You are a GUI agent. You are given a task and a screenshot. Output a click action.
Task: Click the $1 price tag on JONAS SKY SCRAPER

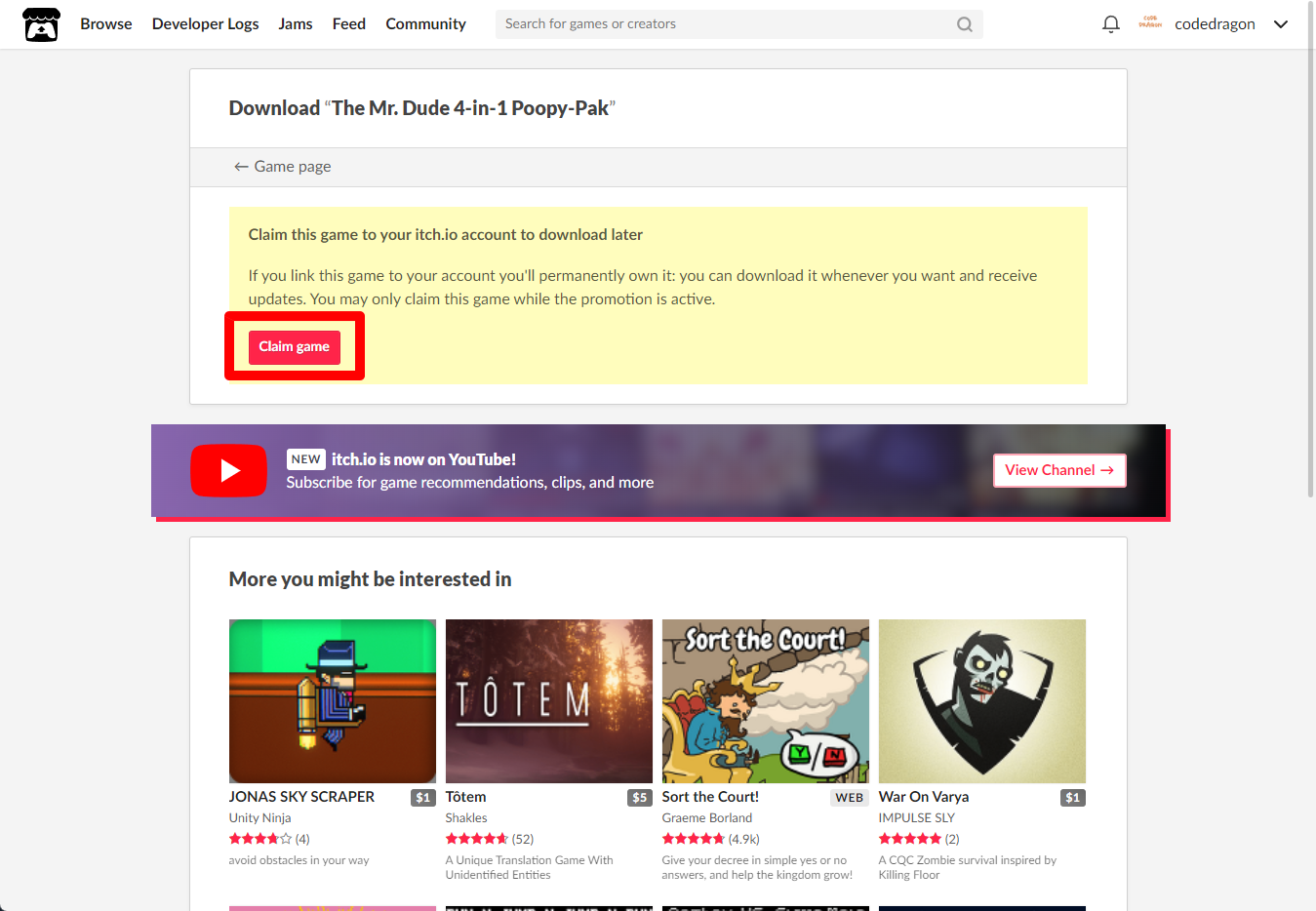point(423,798)
